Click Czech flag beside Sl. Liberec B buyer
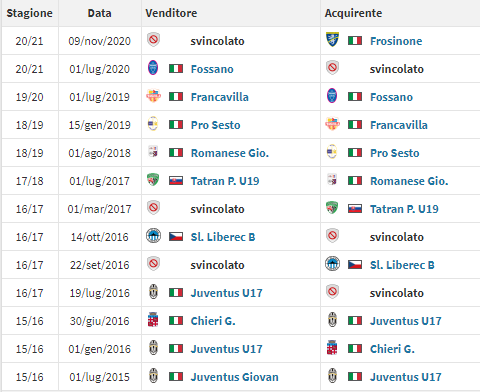This screenshot has height=392, width=480. tap(355, 265)
